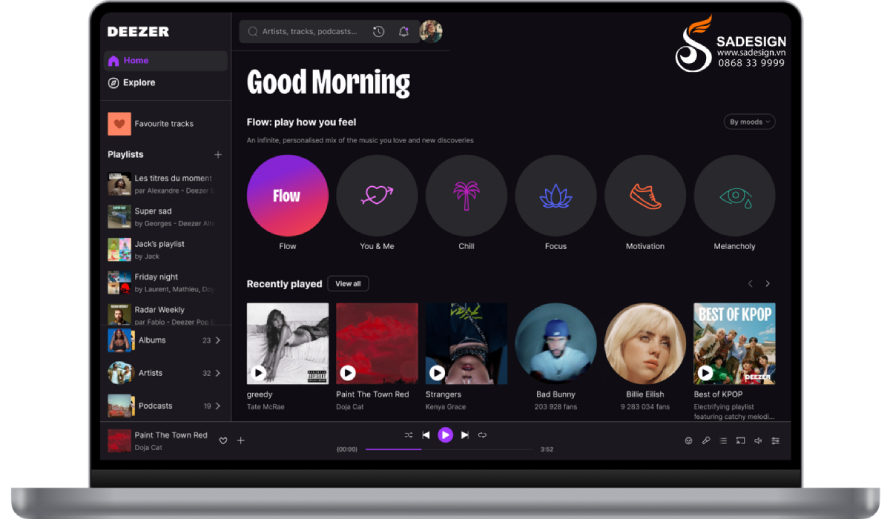890x519 pixels.
Task: Open lyrics microphone icon in player
Action: pyautogui.click(x=706, y=441)
